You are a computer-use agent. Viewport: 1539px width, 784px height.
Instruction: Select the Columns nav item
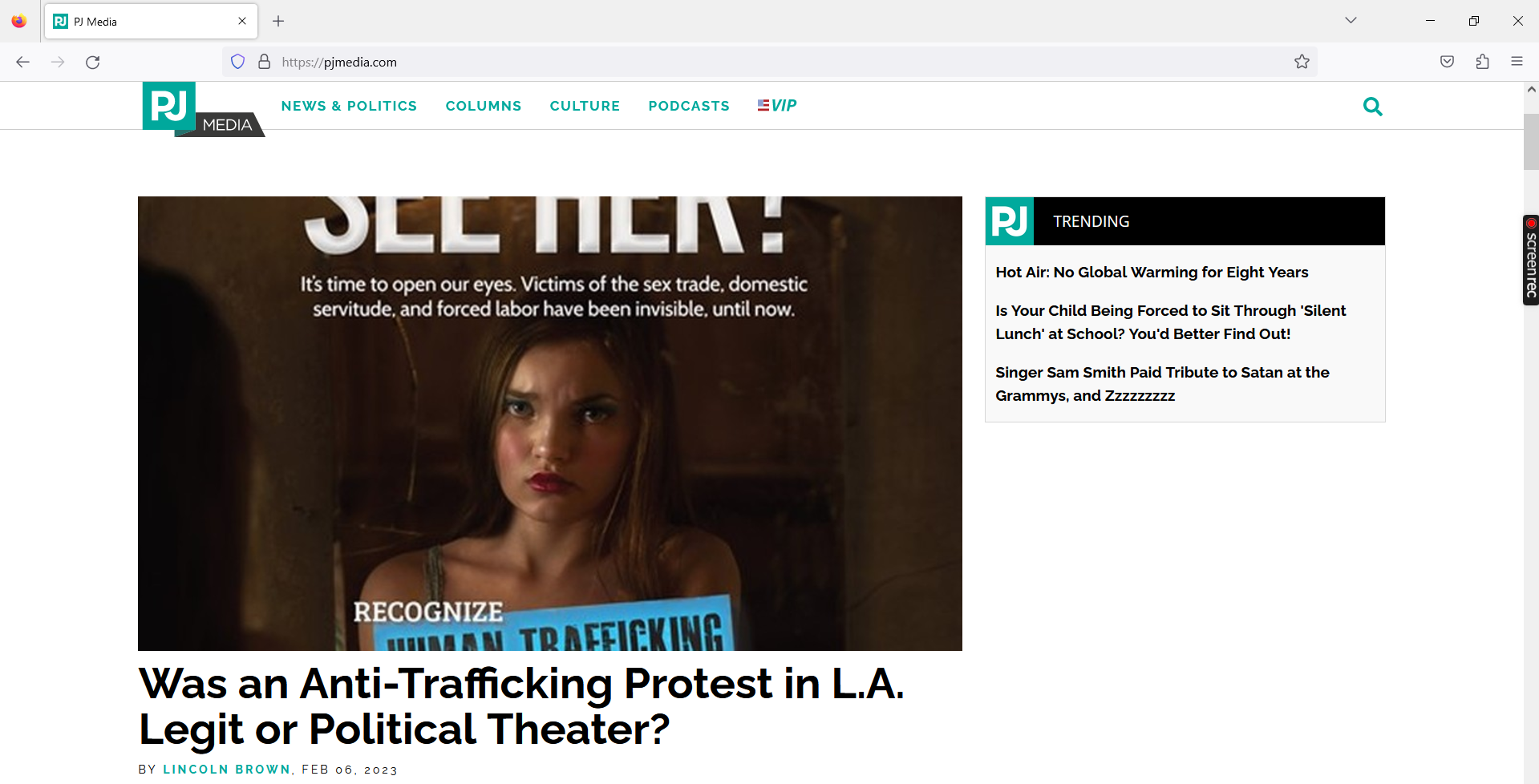pos(484,106)
